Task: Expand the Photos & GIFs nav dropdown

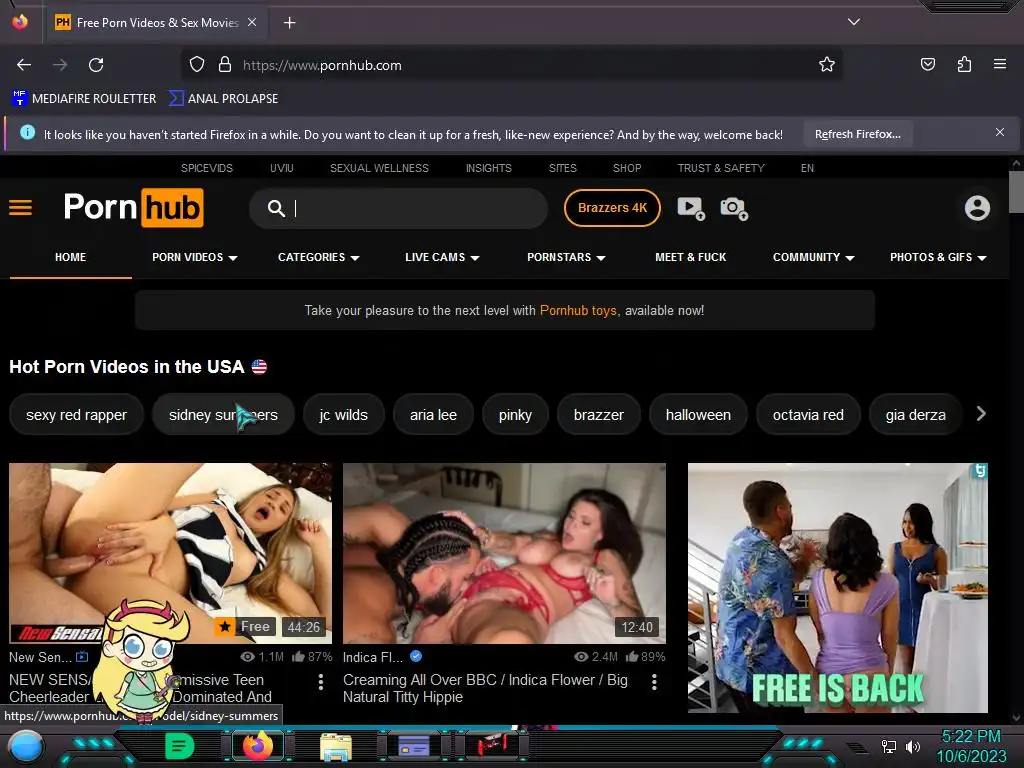Action: pyautogui.click(x=938, y=257)
